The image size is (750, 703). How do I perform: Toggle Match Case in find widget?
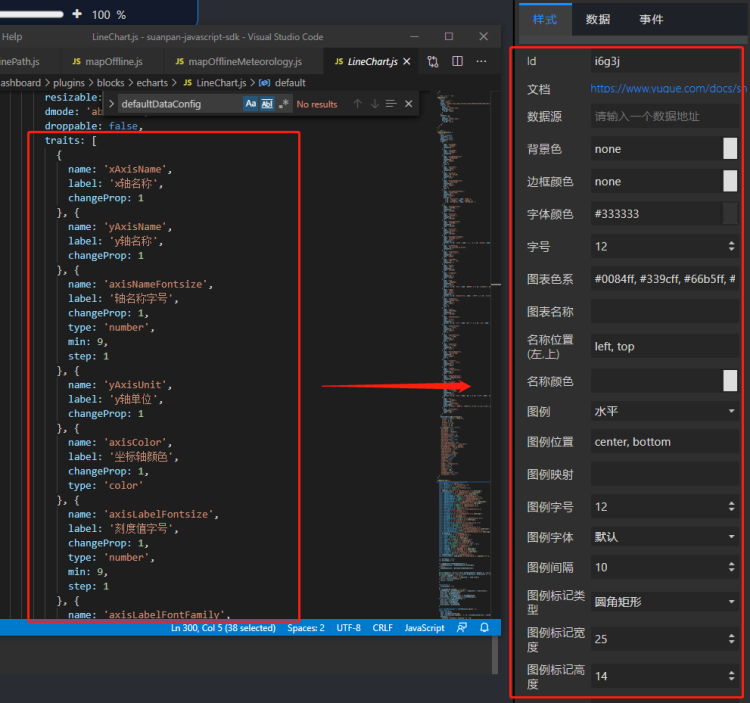pyautogui.click(x=251, y=104)
